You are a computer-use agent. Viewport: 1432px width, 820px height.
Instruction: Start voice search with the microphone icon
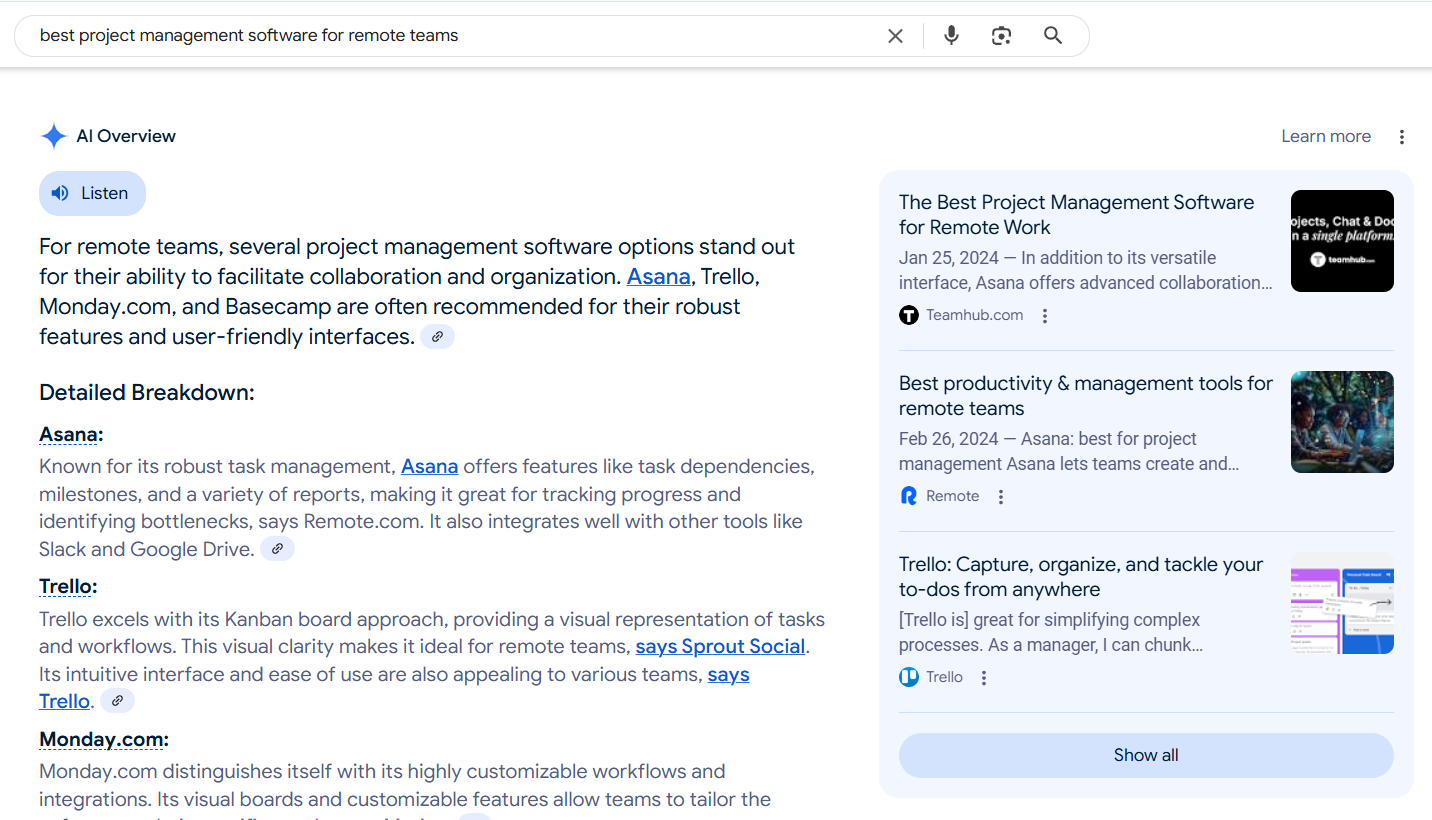pos(951,36)
